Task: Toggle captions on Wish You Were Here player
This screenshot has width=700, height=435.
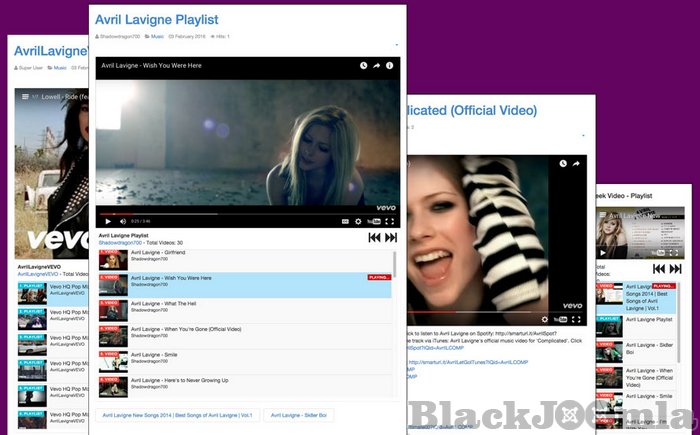Action: pos(345,221)
